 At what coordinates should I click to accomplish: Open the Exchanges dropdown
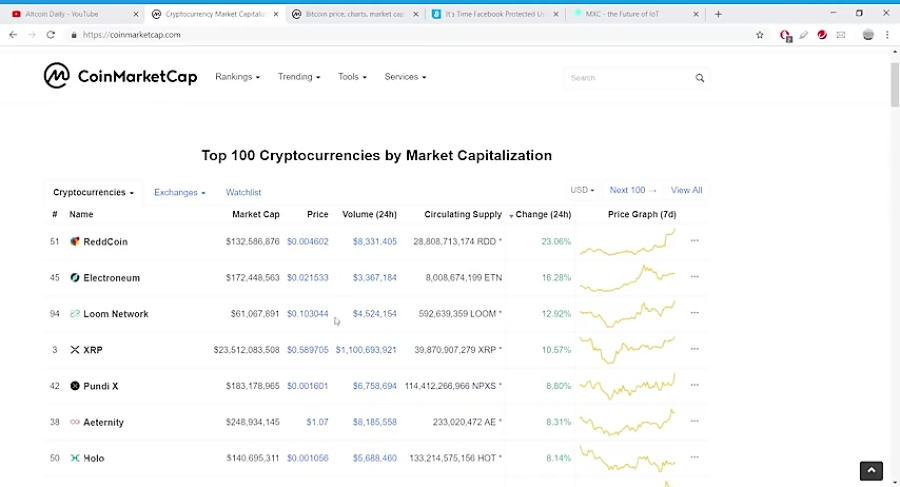point(180,192)
